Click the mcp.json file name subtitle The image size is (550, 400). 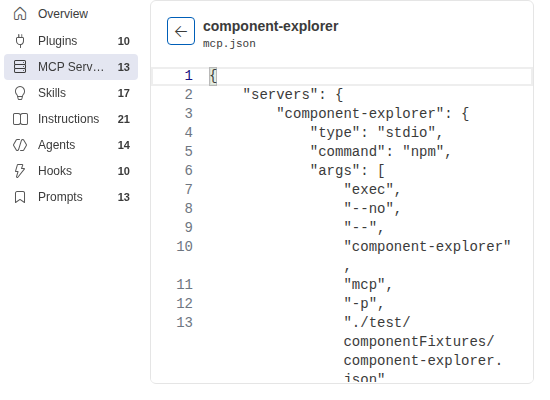229,44
